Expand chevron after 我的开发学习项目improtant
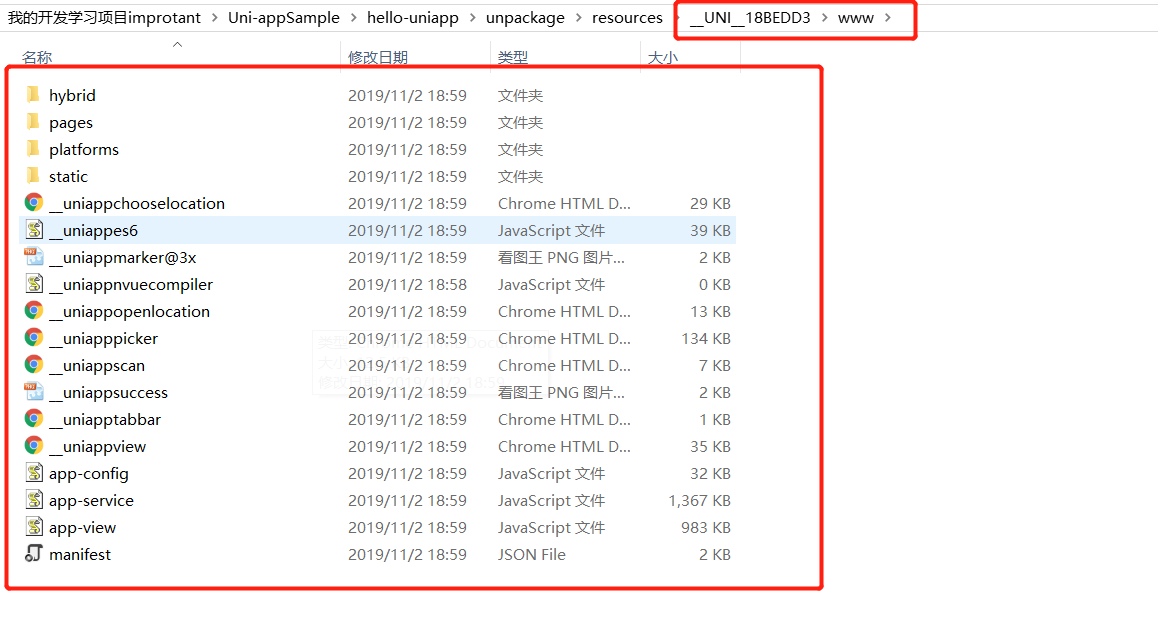1158x626 pixels. click(x=214, y=18)
